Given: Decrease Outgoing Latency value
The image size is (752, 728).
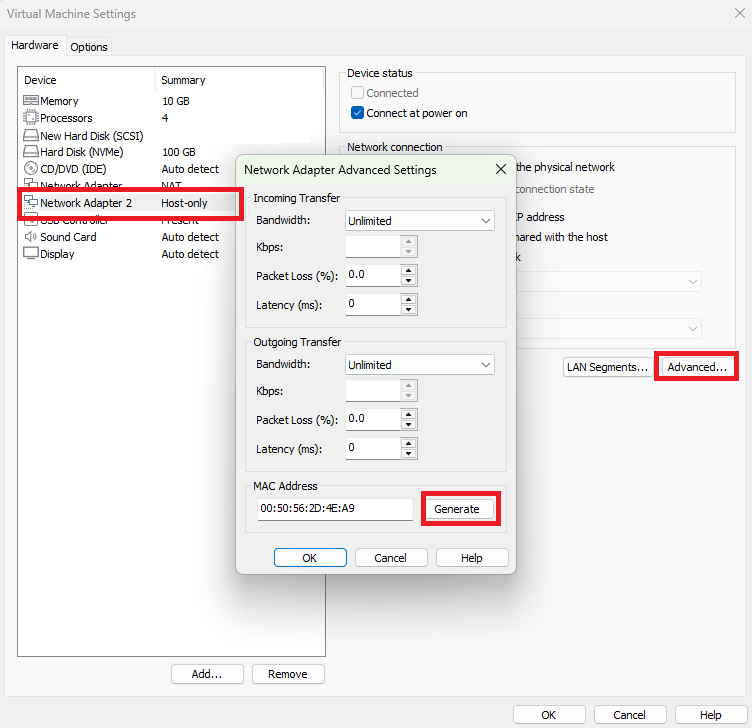Looking at the screenshot, I should click(x=409, y=454).
